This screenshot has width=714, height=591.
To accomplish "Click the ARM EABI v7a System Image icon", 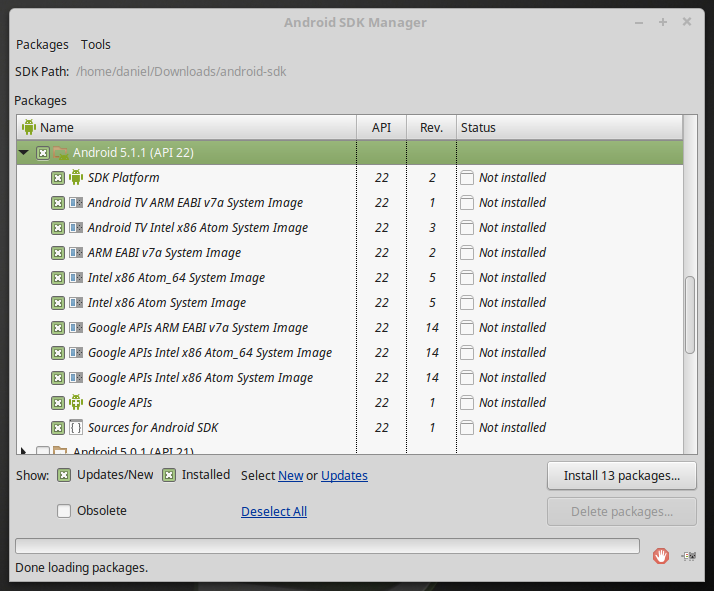I will [76, 252].
